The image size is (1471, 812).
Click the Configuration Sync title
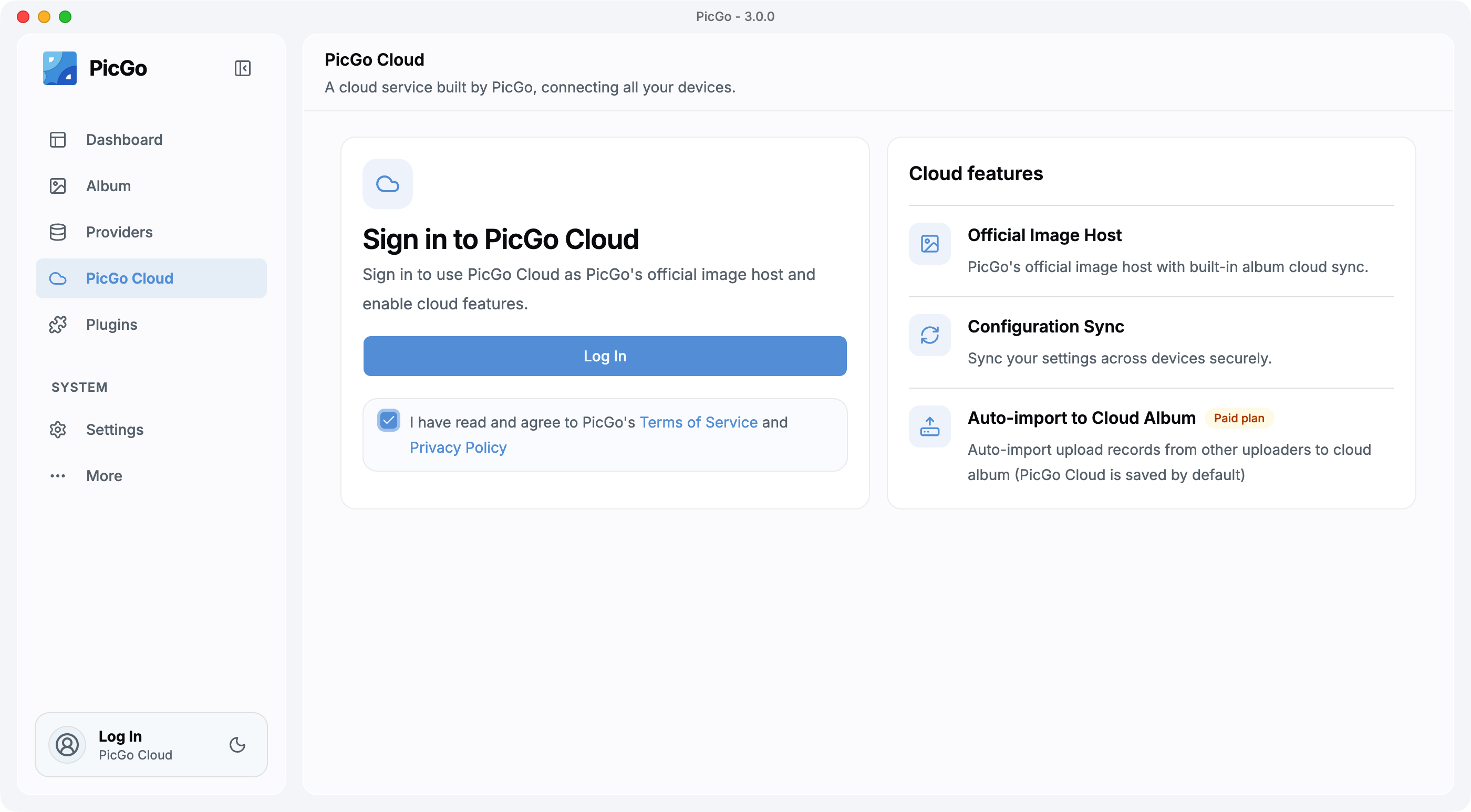[1045, 327]
